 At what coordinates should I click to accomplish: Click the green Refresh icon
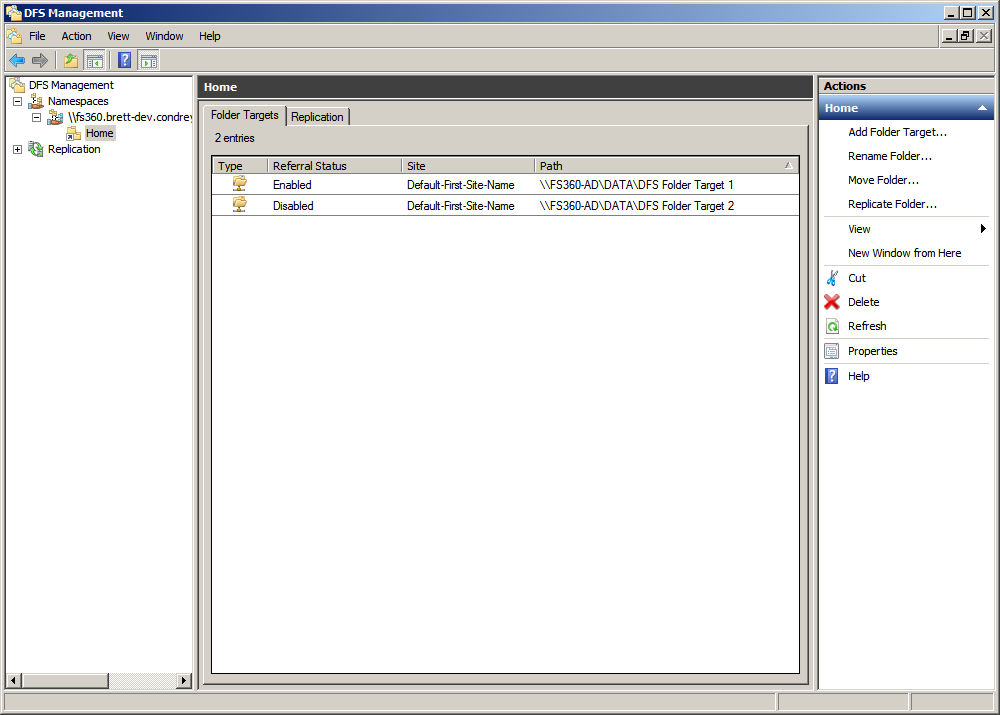tap(832, 326)
